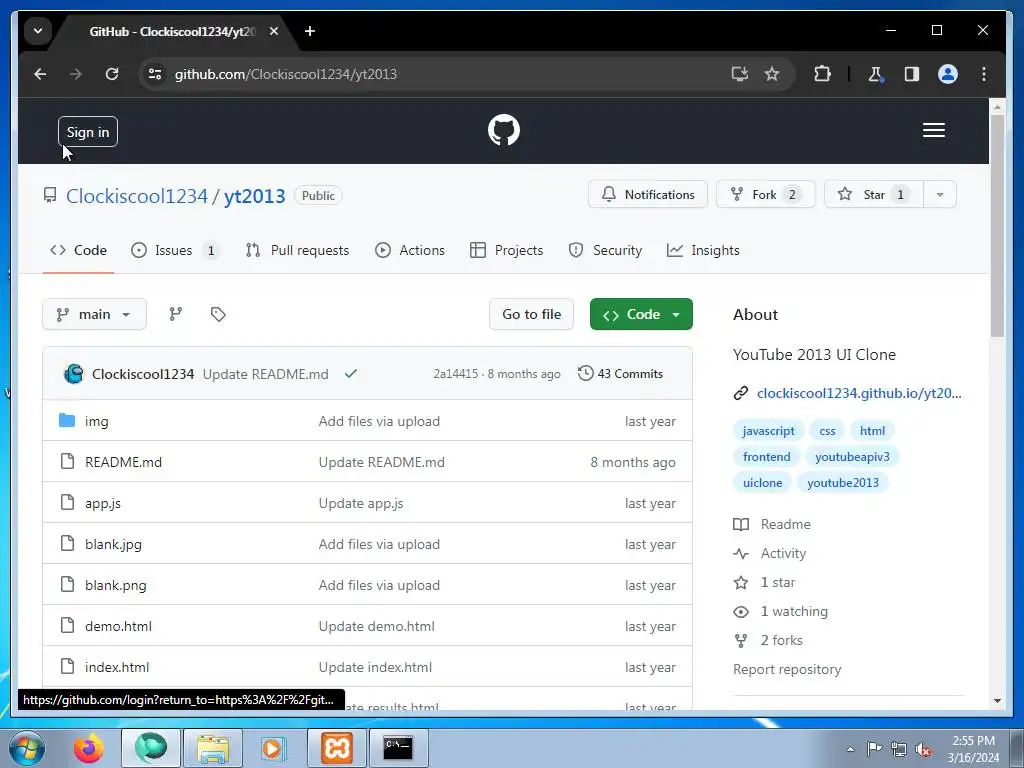View branches icon next to main
Image resolution: width=1024 pixels, height=768 pixels.
176,314
